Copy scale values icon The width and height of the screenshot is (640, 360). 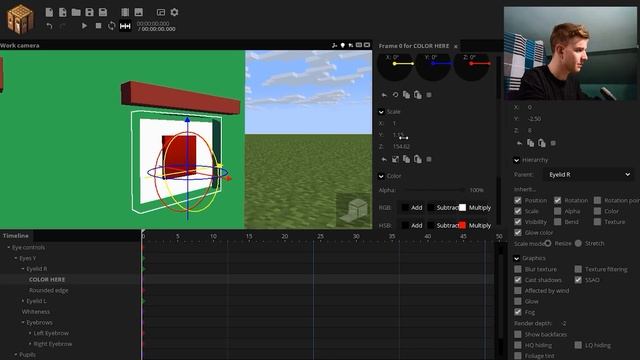click(407, 159)
